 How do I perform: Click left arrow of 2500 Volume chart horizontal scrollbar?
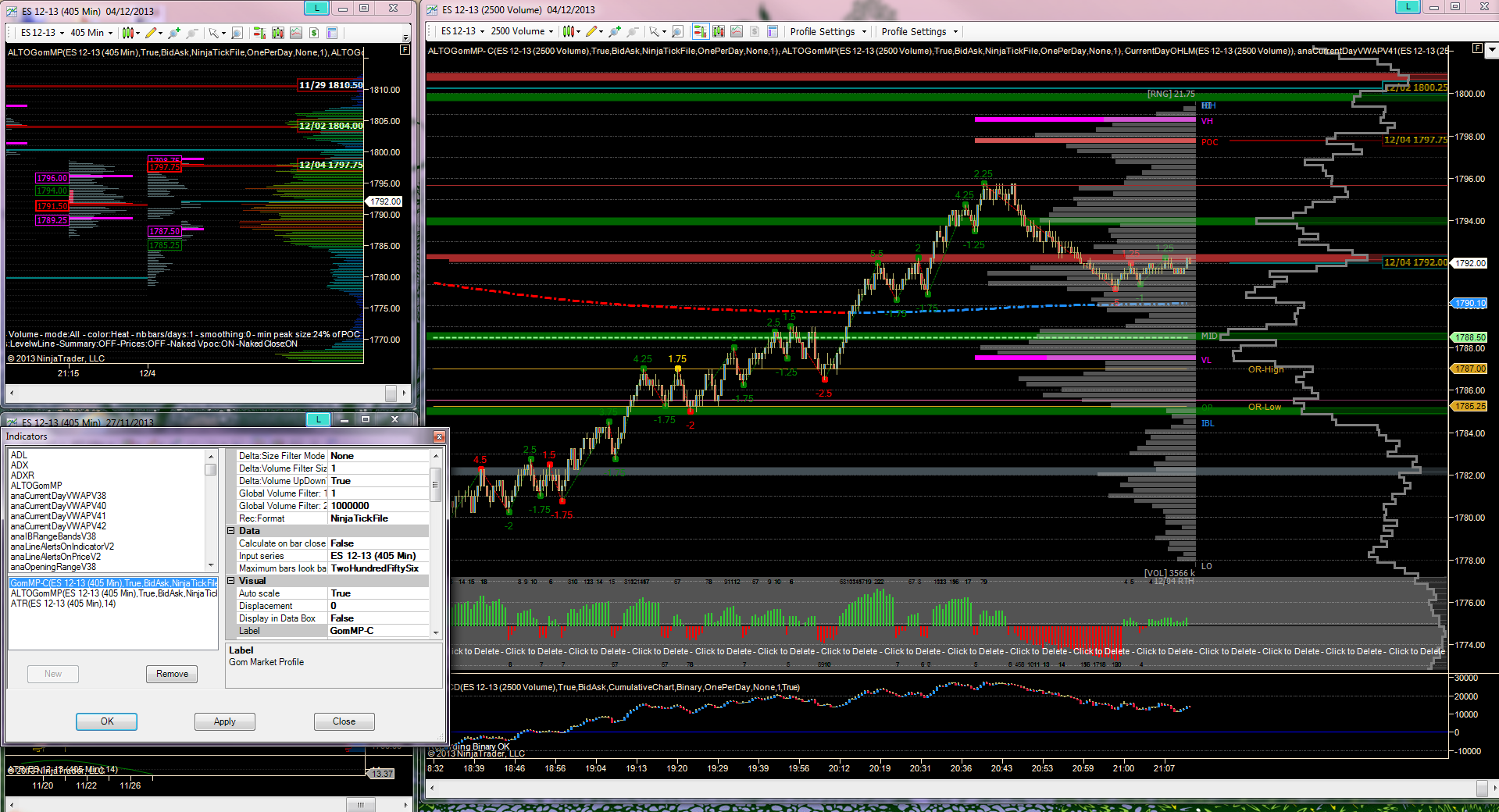pyautogui.click(x=432, y=789)
